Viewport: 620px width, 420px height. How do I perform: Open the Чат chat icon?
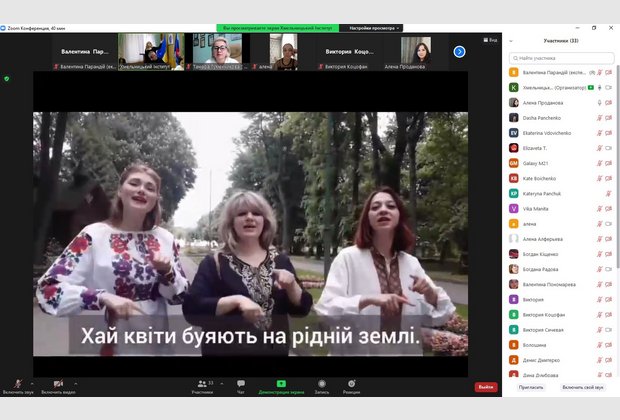pos(241,385)
